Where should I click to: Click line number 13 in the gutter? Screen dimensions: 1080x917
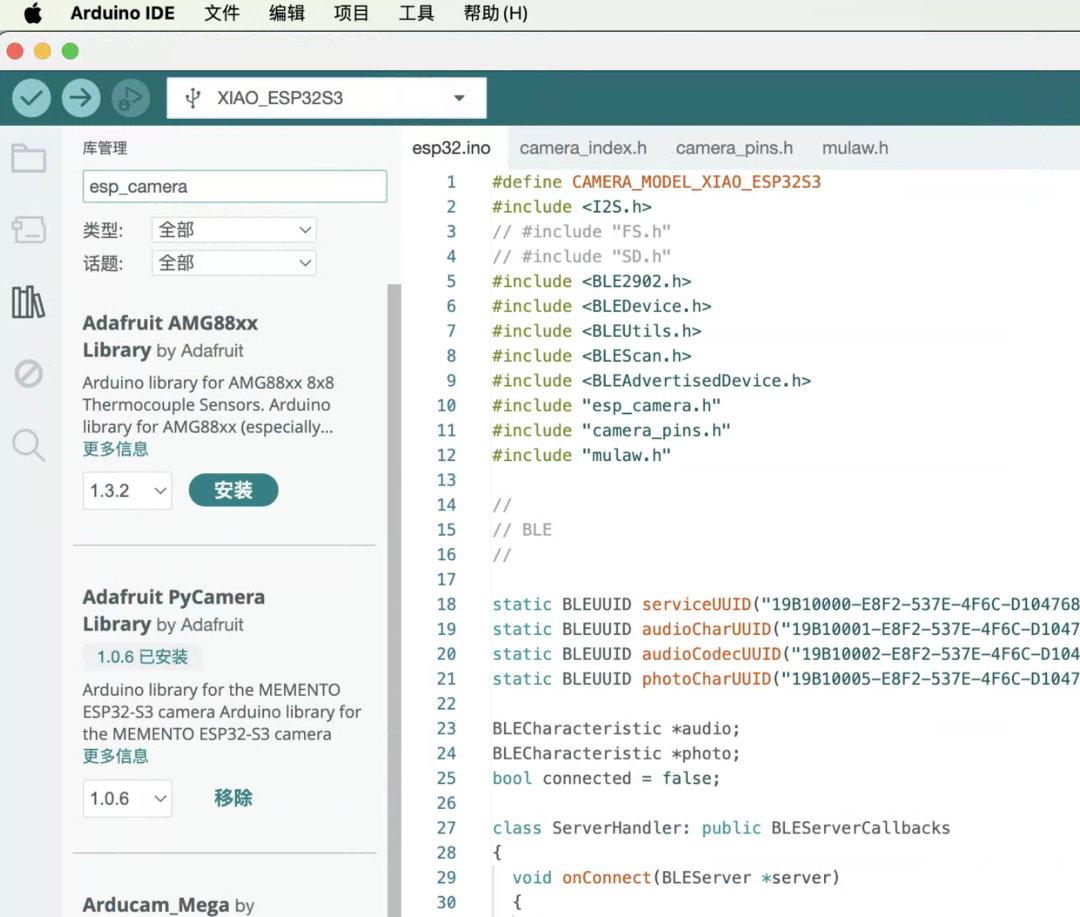[446, 480]
